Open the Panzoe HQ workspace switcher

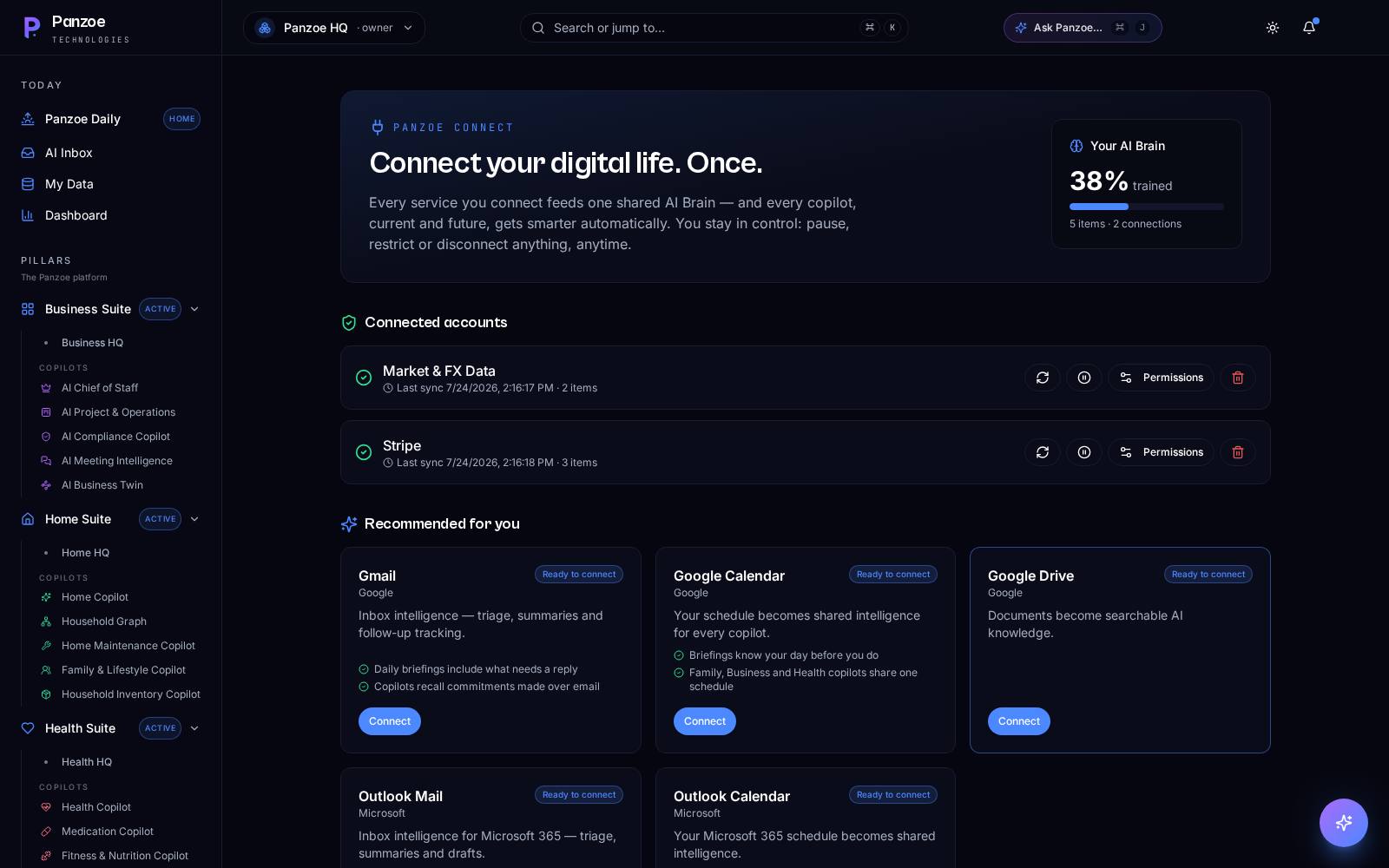click(334, 28)
